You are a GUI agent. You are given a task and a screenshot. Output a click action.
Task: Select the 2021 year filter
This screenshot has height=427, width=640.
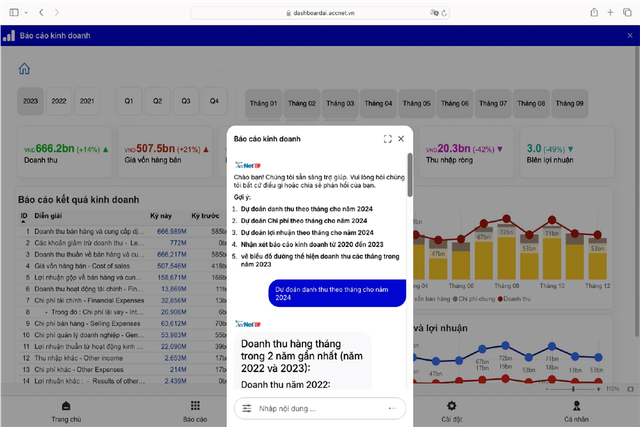click(87, 101)
